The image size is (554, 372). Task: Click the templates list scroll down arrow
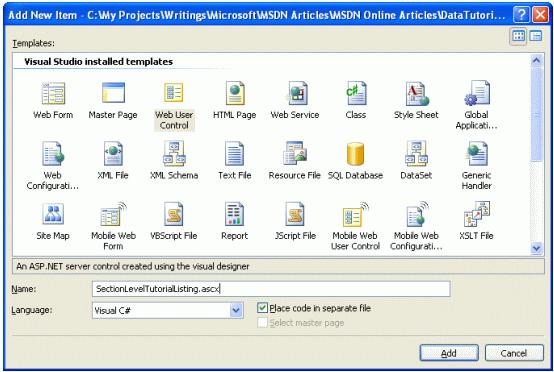coord(536,248)
